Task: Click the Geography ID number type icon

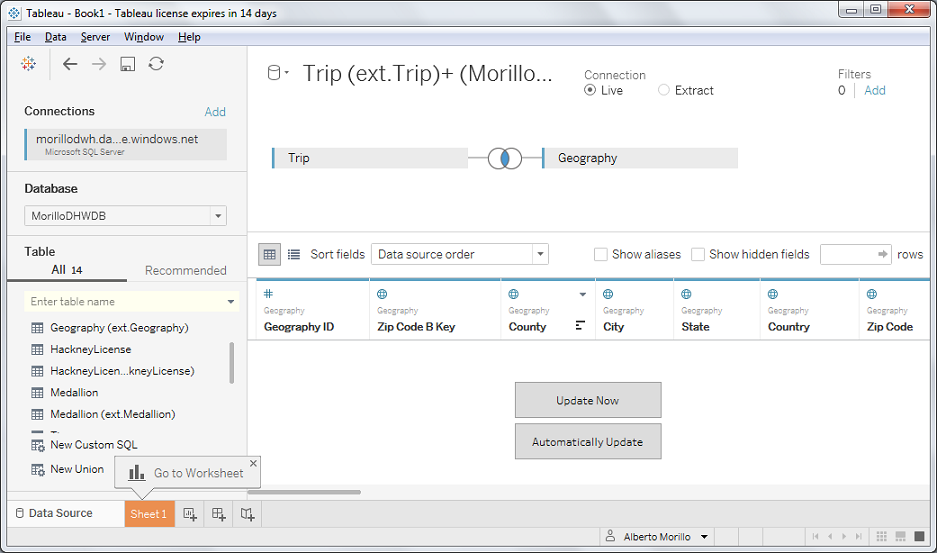Action: coord(268,294)
